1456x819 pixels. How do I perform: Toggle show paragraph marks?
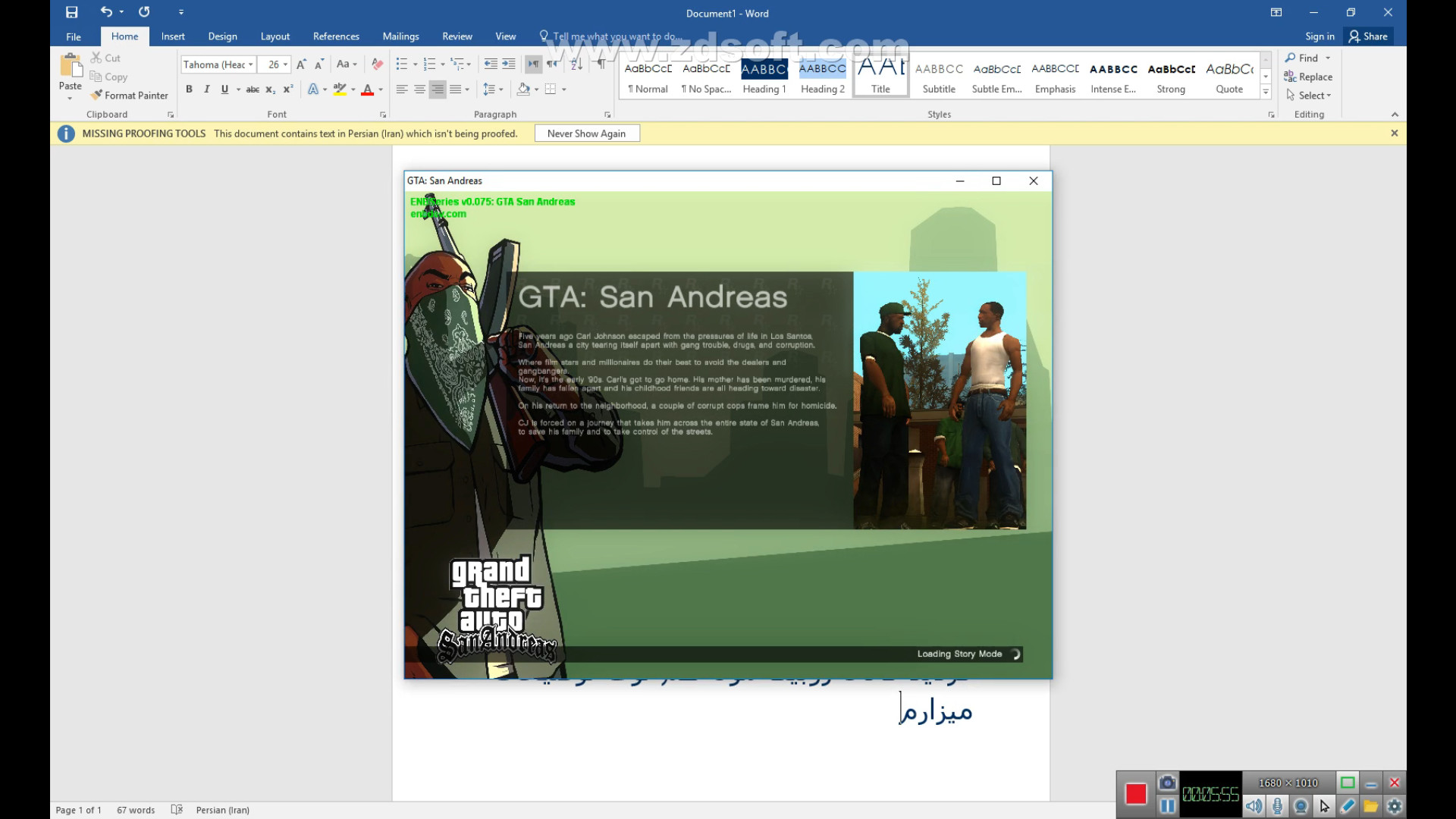[x=601, y=64]
